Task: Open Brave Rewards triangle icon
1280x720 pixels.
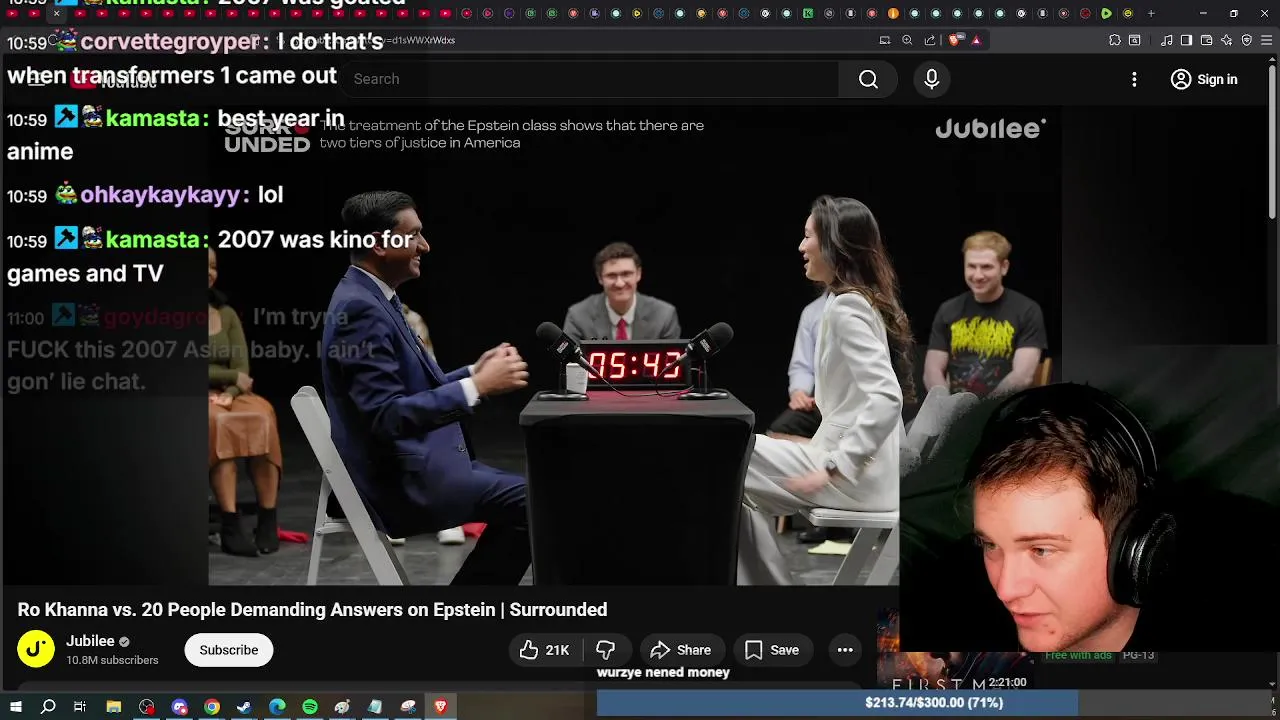Action: point(976,40)
